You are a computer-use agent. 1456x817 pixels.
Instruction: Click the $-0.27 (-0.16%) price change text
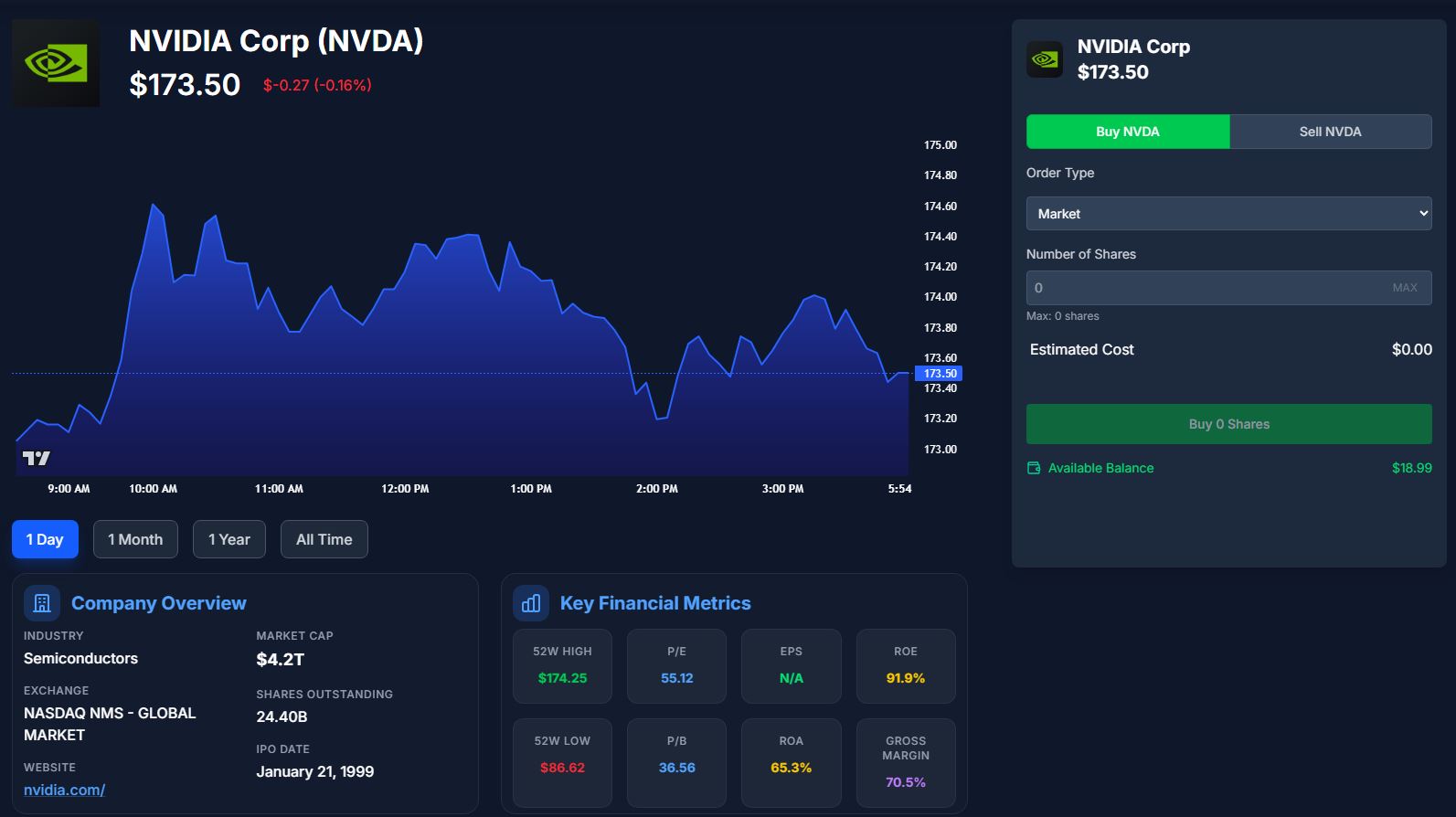tap(317, 85)
